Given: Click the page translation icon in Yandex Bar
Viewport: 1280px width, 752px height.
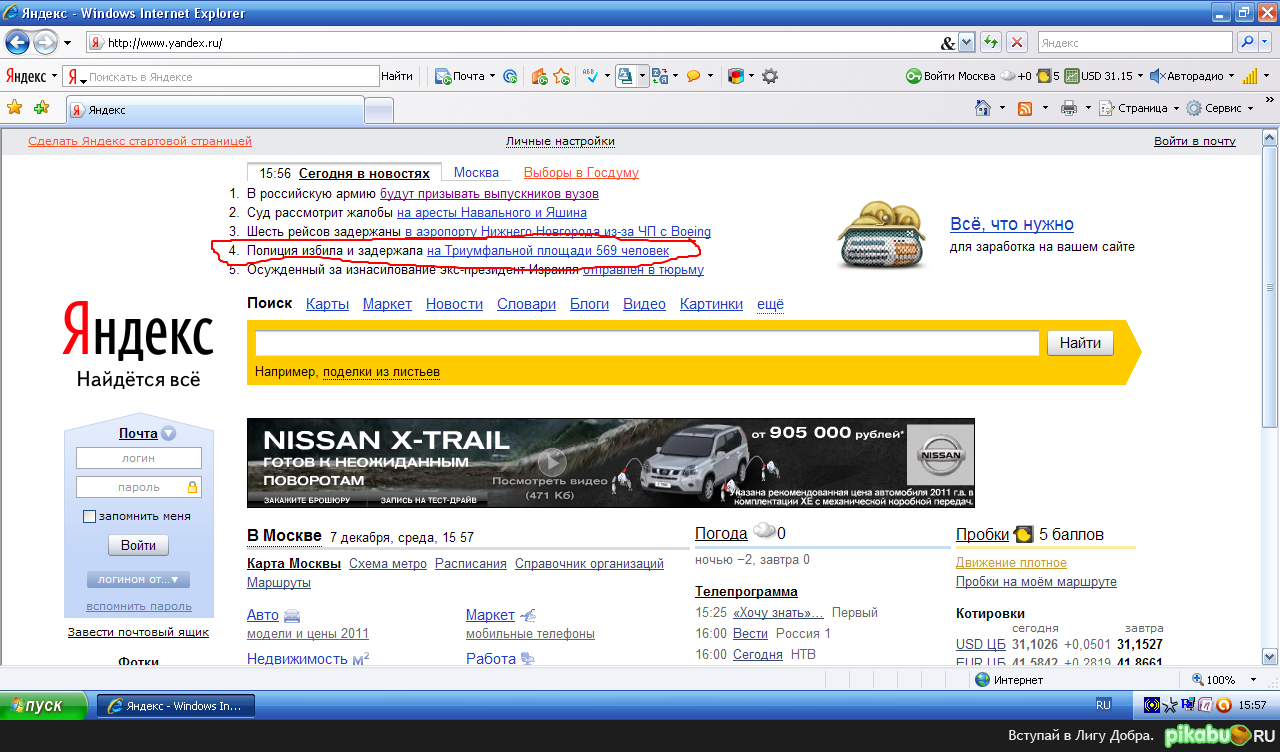Looking at the screenshot, I should tap(625, 76).
